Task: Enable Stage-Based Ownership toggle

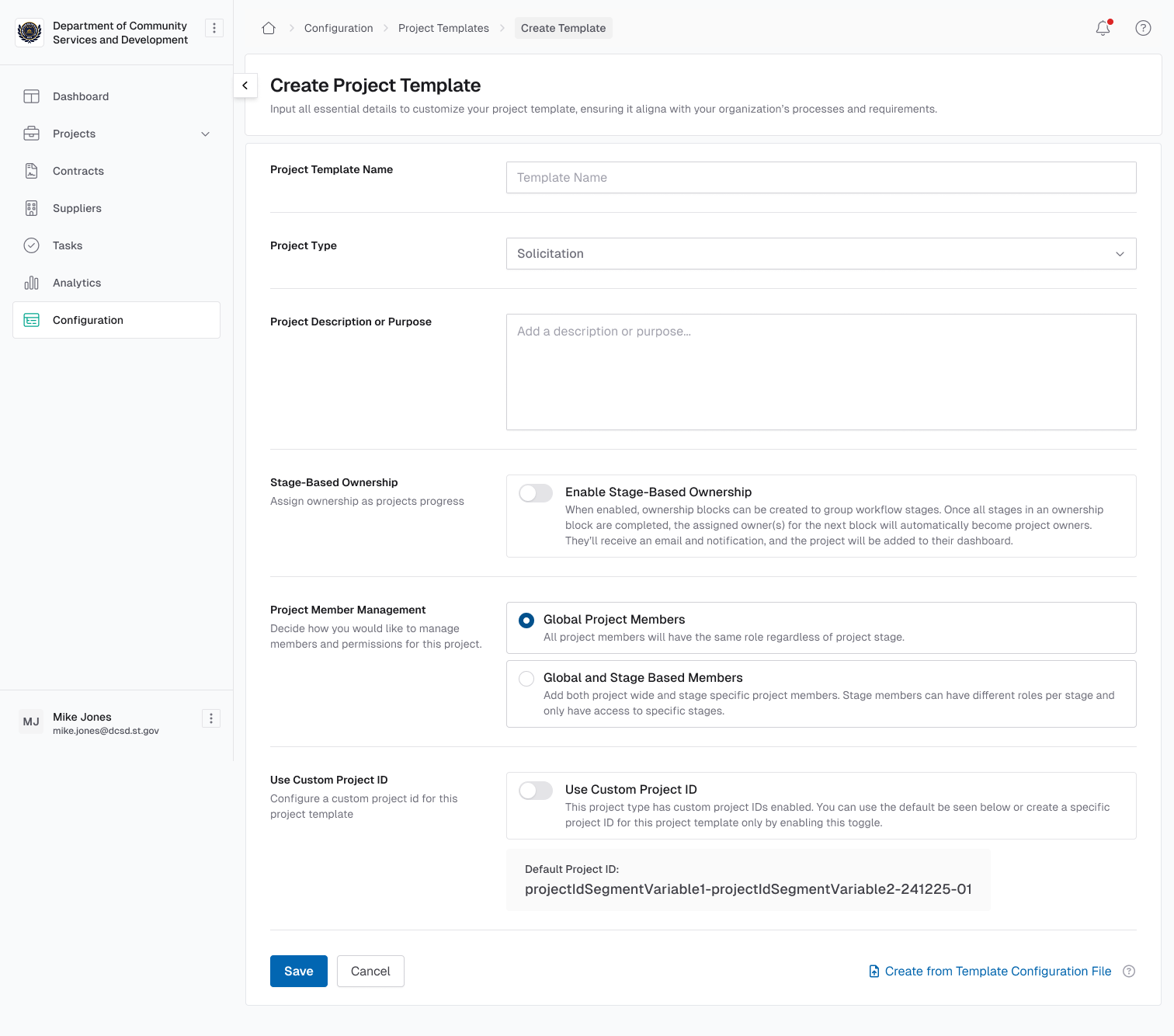Action: pos(536,493)
